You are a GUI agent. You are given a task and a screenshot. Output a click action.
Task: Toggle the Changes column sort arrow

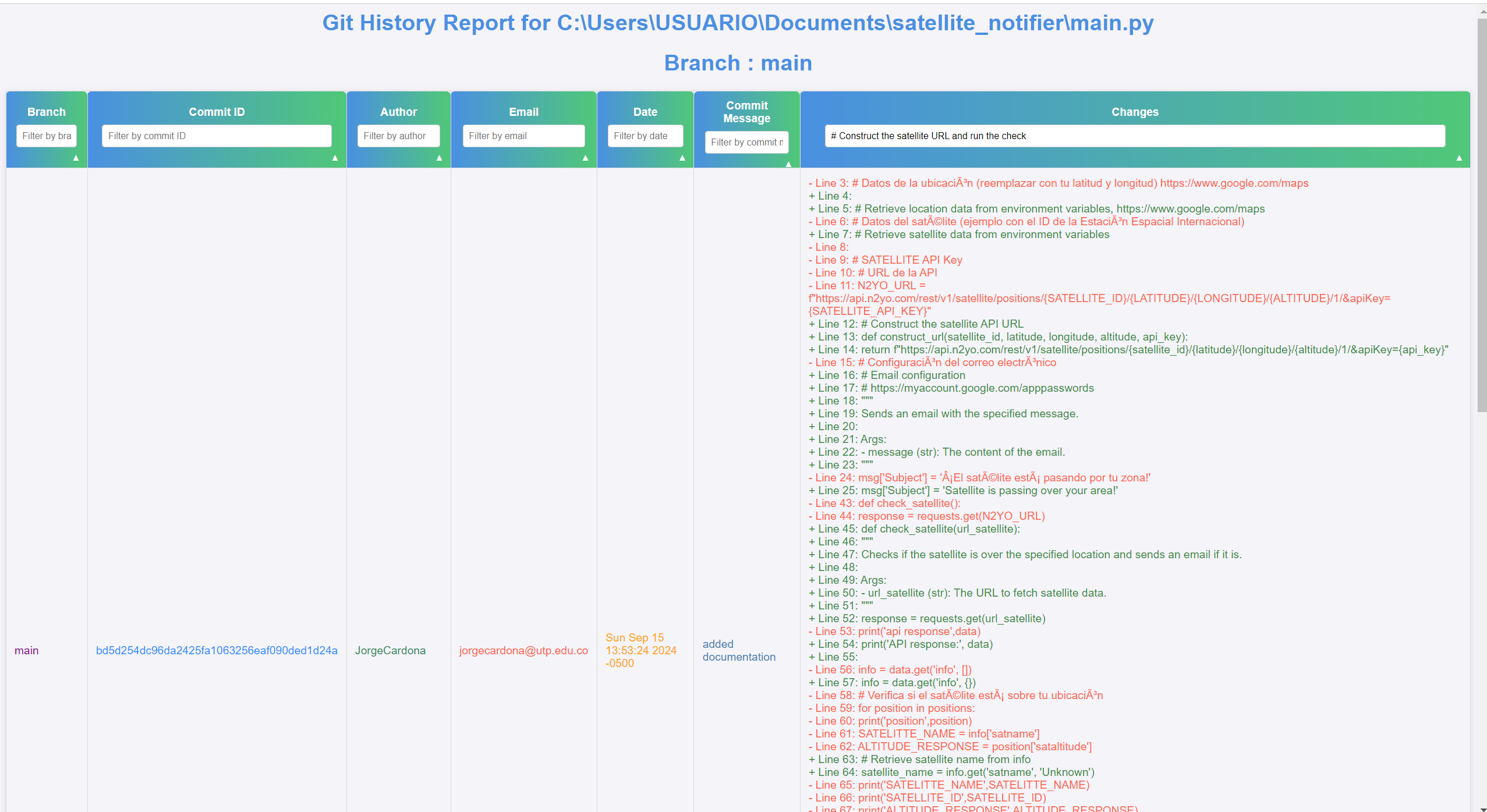coord(1459,157)
